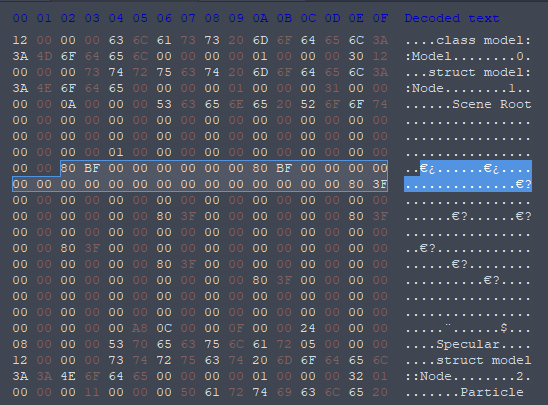Click the 24 hex byte
The height and width of the screenshot is (405, 548).
(x=308, y=328)
